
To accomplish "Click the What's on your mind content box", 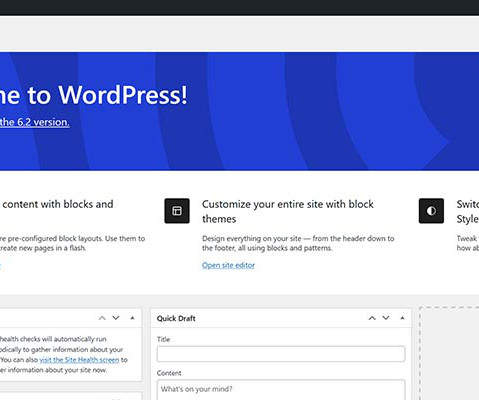I will pyautogui.click(x=281, y=390).
